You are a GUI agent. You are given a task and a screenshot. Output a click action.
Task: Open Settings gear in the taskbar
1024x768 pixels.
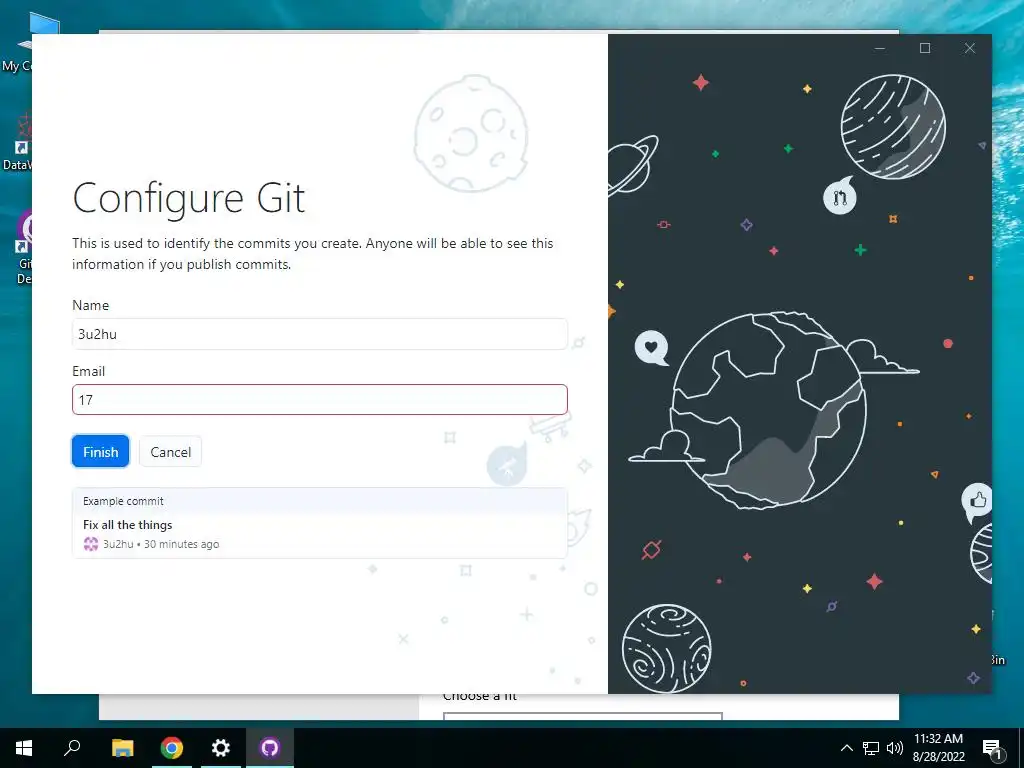click(221, 747)
